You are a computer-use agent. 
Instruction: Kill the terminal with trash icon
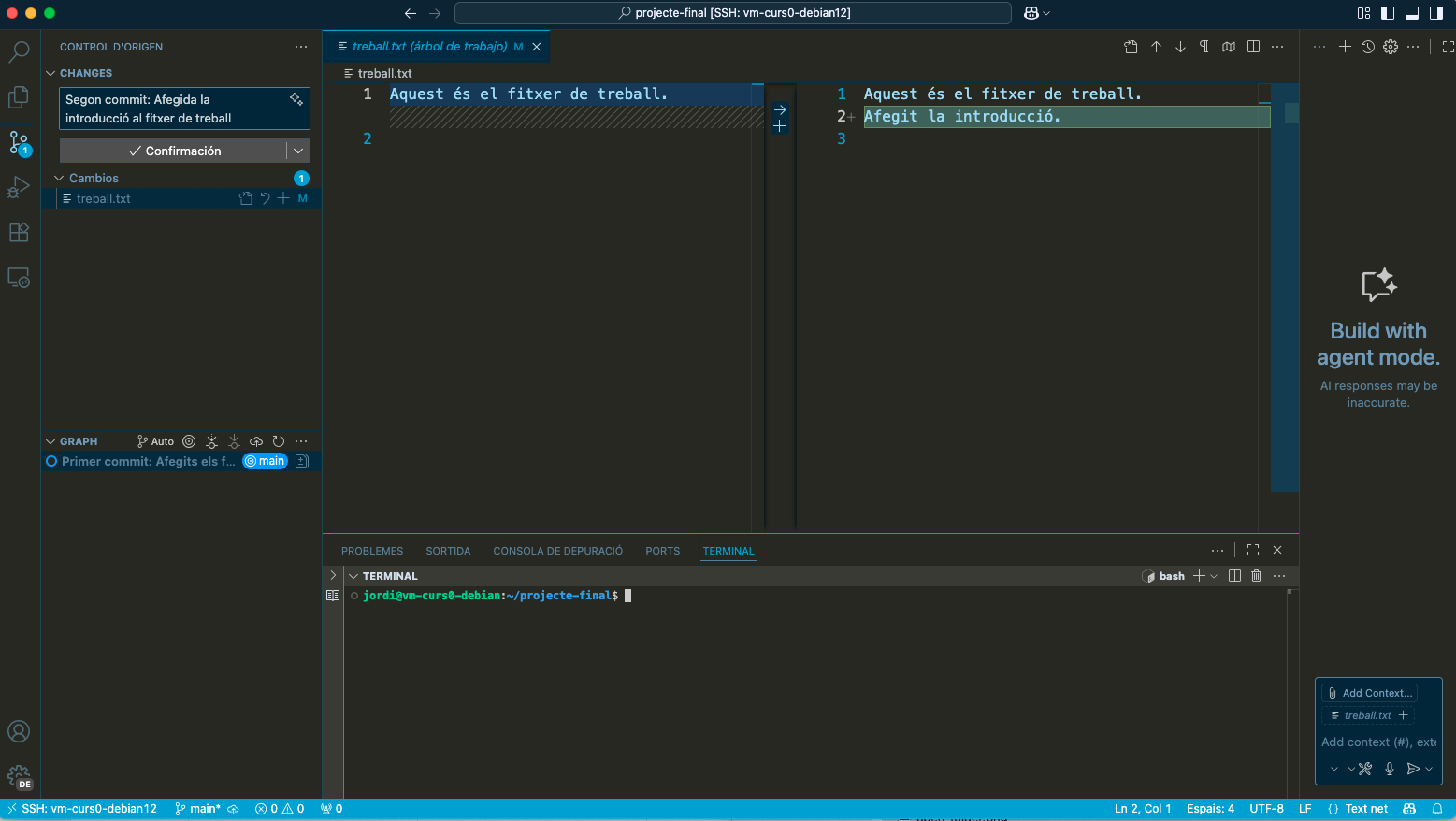tap(1257, 576)
